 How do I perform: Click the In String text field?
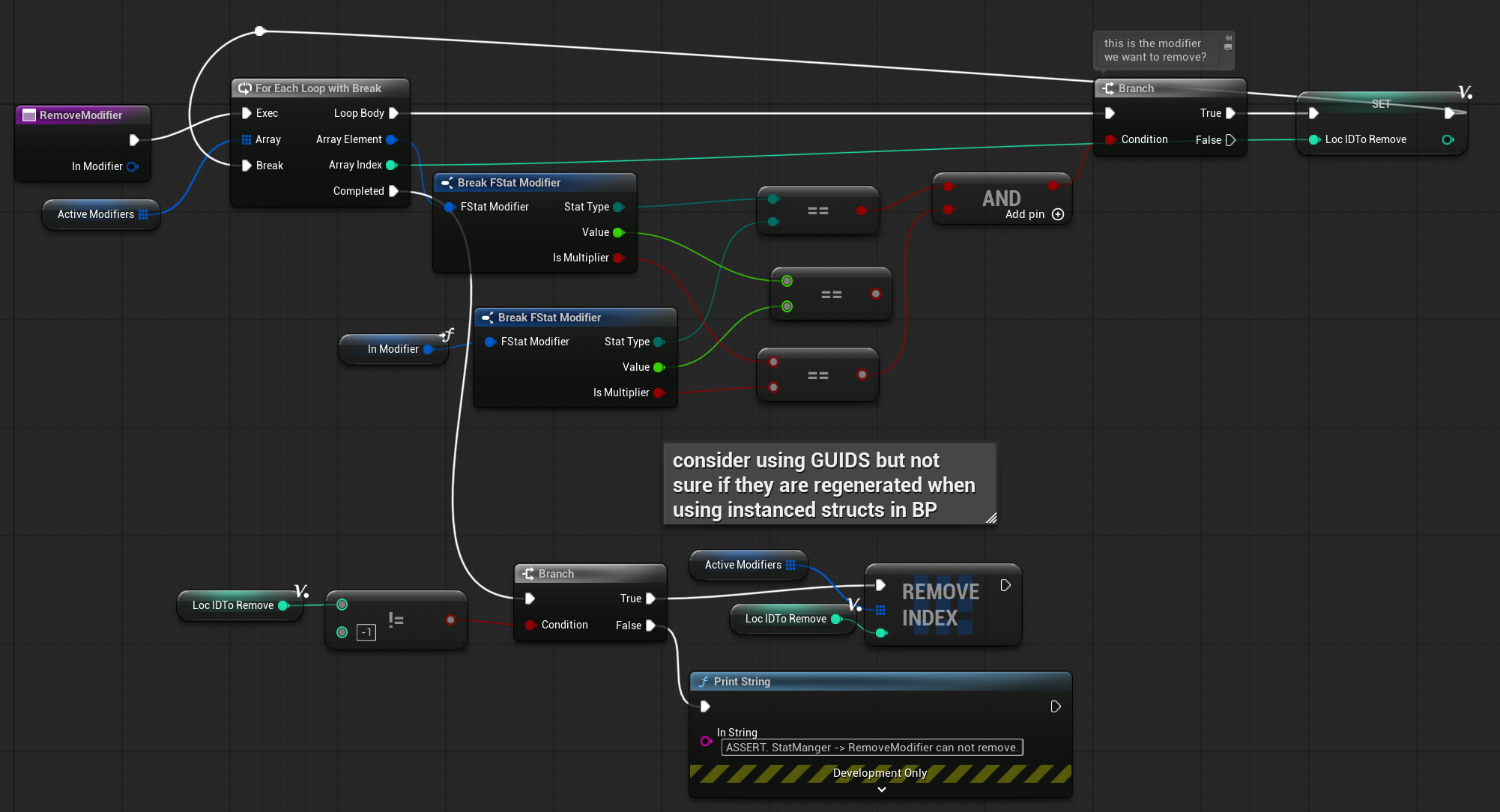click(x=871, y=748)
